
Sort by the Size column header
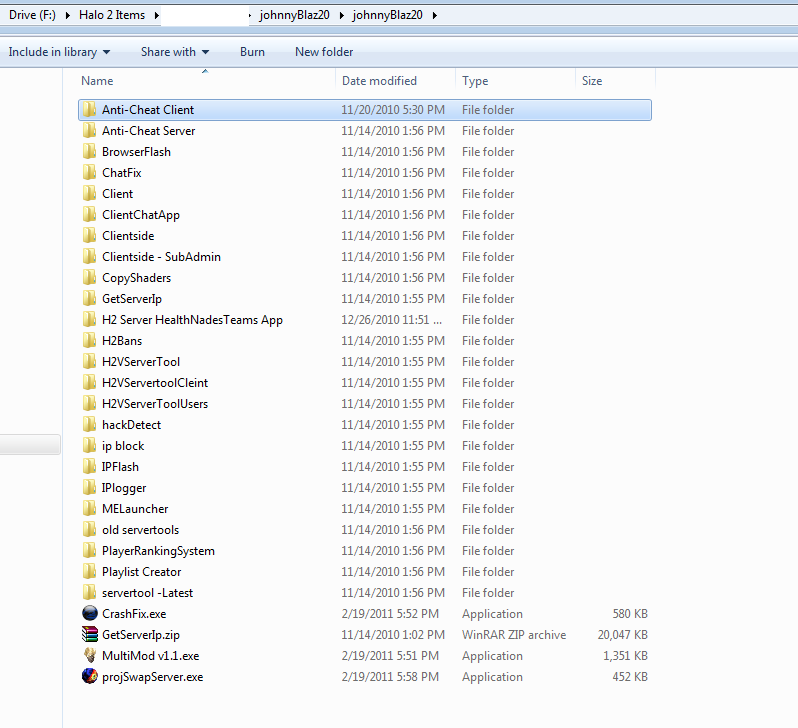(592, 81)
